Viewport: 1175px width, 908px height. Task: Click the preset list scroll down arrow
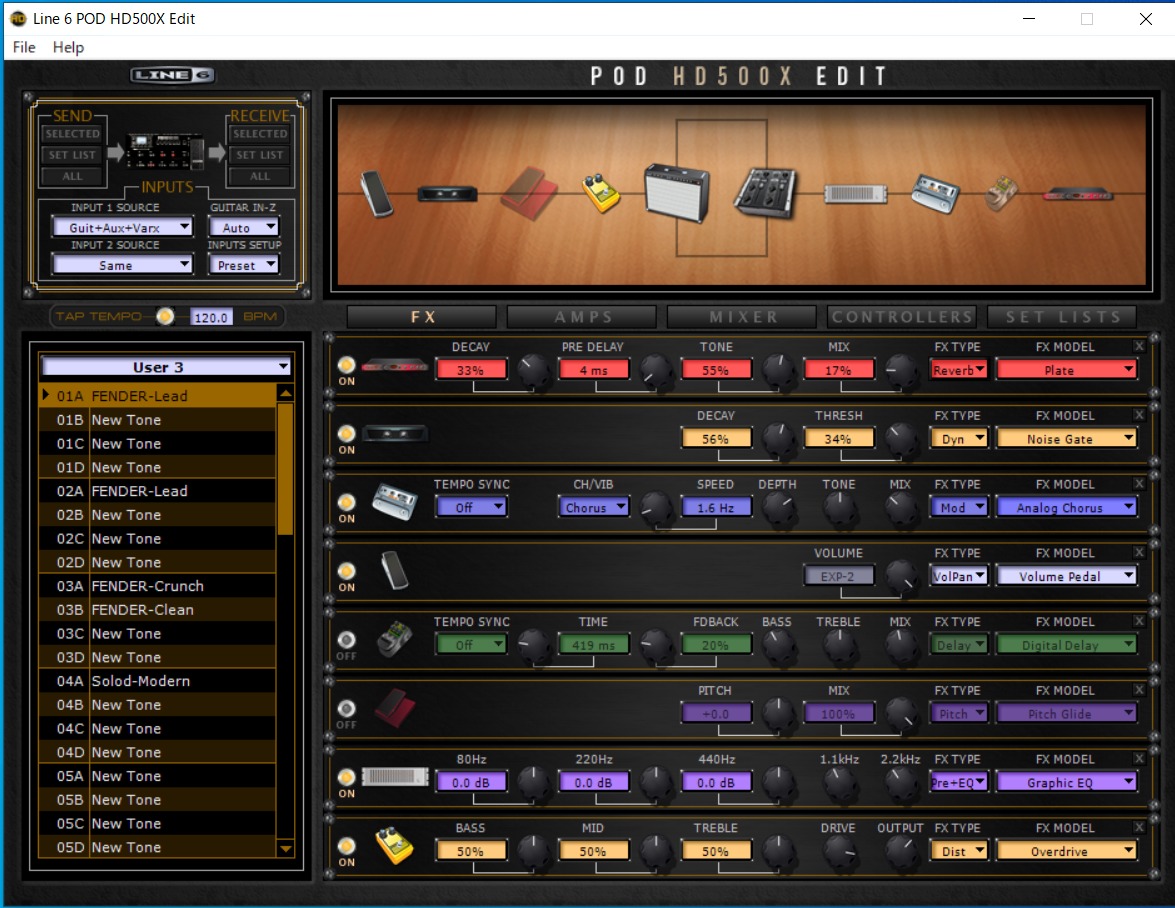[285, 849]
